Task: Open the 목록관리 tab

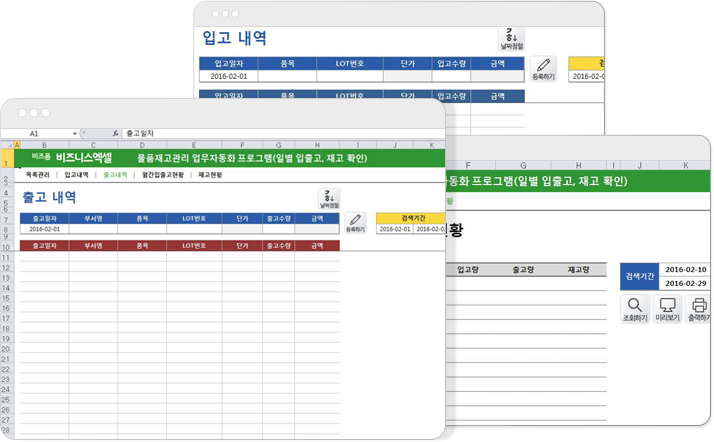Action: (37, 175)
